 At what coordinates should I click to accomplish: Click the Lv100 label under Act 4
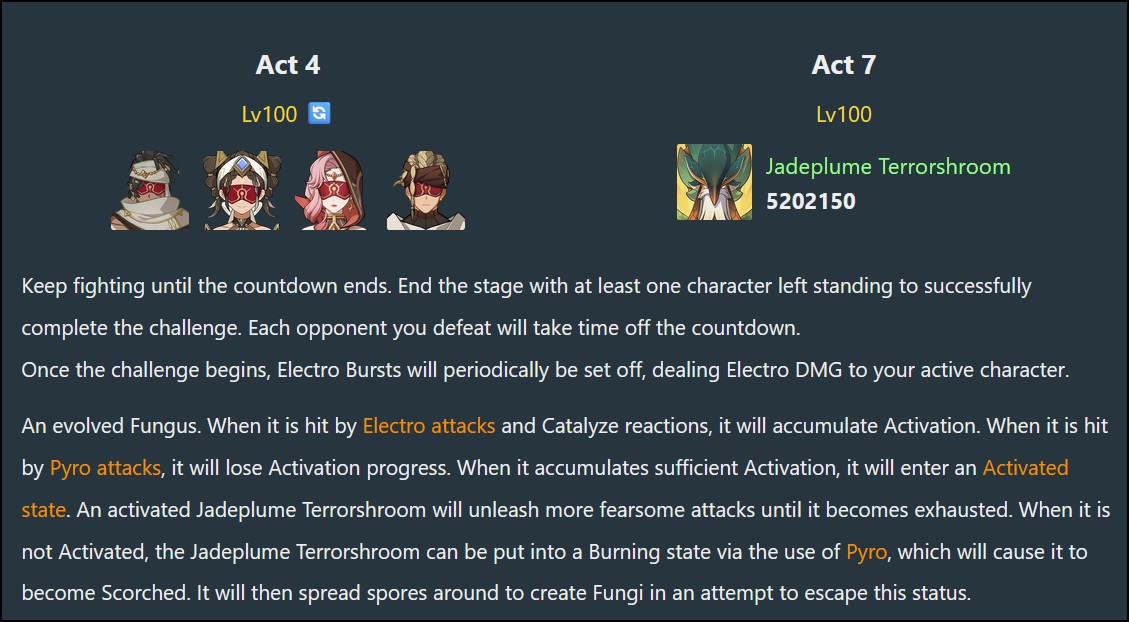(269, 114)
